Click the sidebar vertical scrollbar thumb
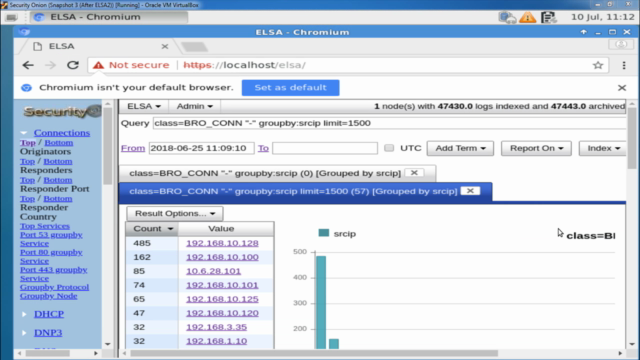This screenshot has width=640, height=360. (x=107, y=146)
